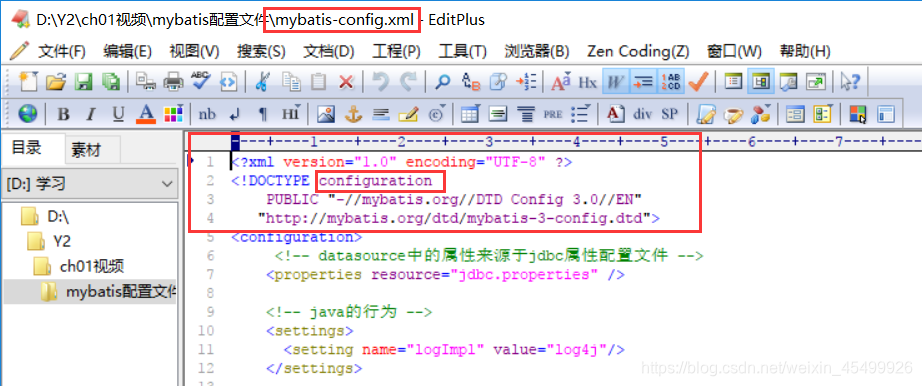Toggle line numbers display button
Screen dimensions: 922x386
[x=671, y=82]
